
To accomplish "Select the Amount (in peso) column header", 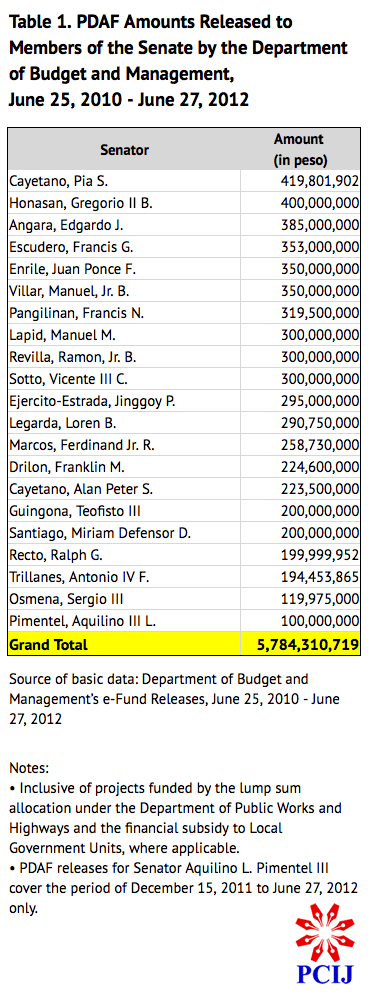I will (300, 150).
